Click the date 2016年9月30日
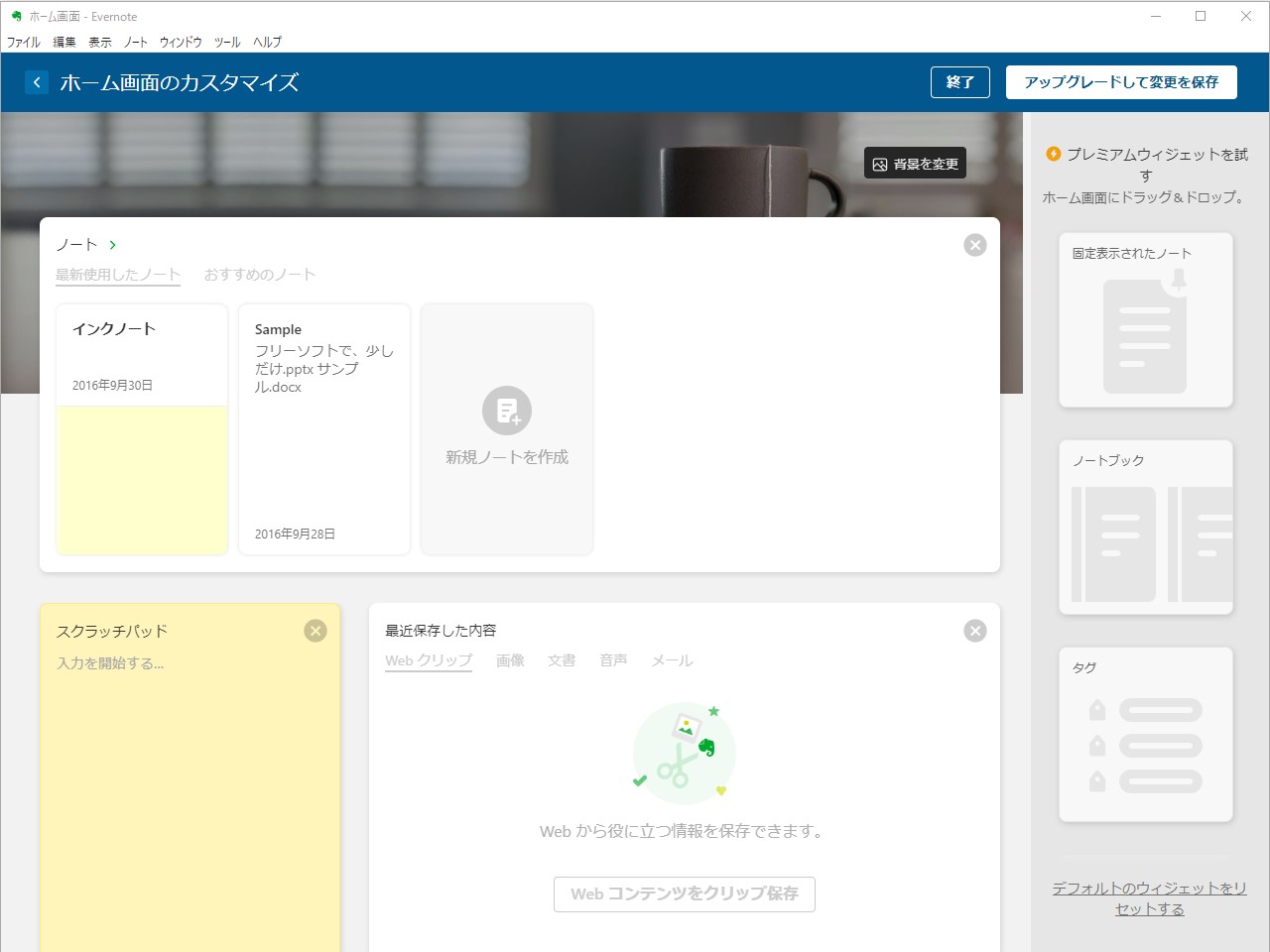The image size is (1270, 952). 112,386
